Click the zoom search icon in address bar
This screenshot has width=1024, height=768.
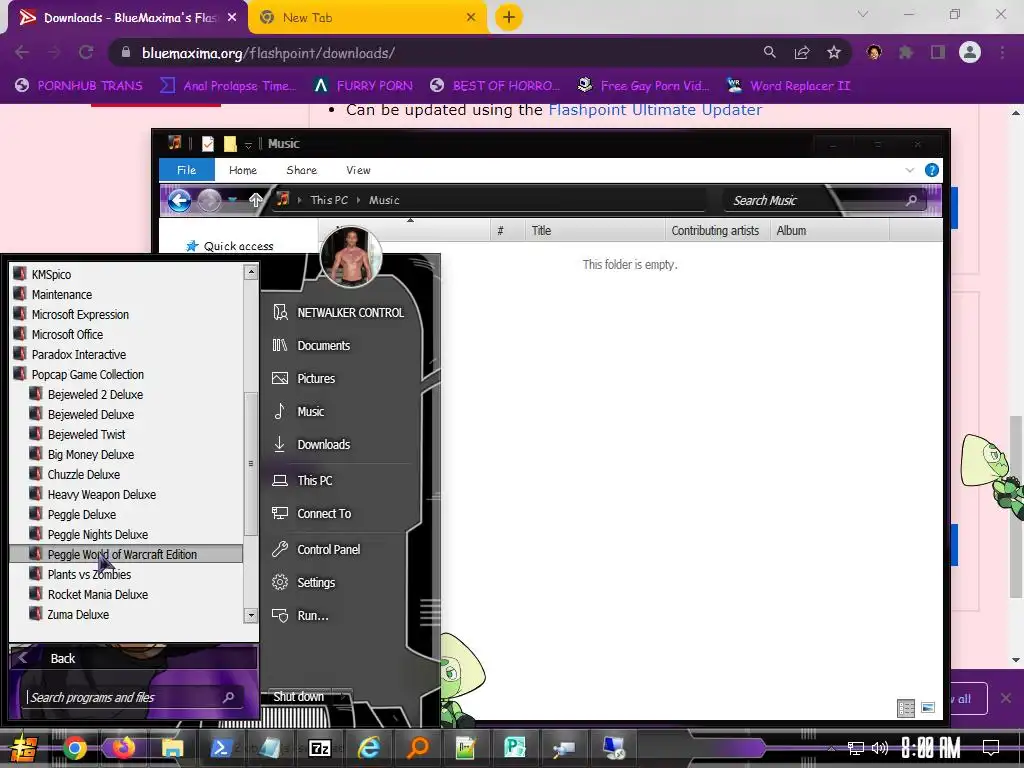point(770,52)
